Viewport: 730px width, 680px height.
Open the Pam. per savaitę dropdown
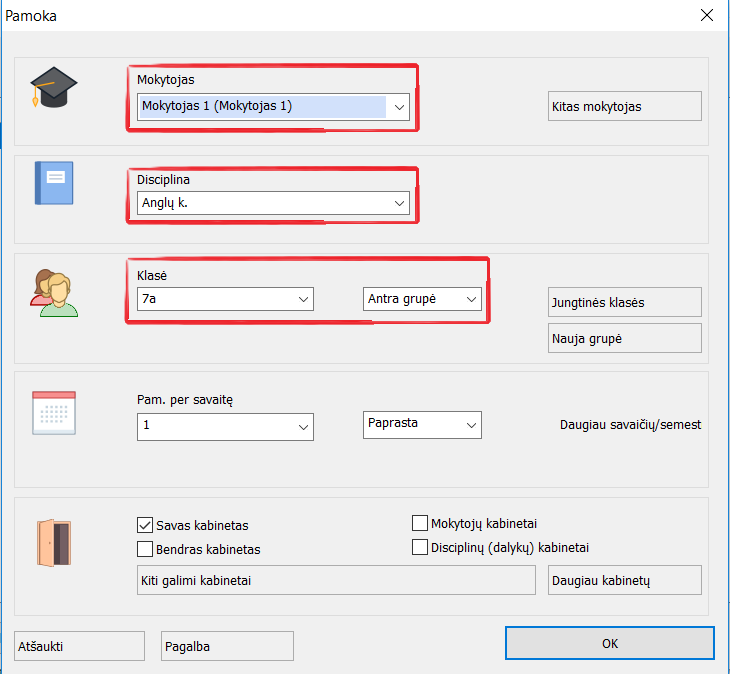(302, 427)
